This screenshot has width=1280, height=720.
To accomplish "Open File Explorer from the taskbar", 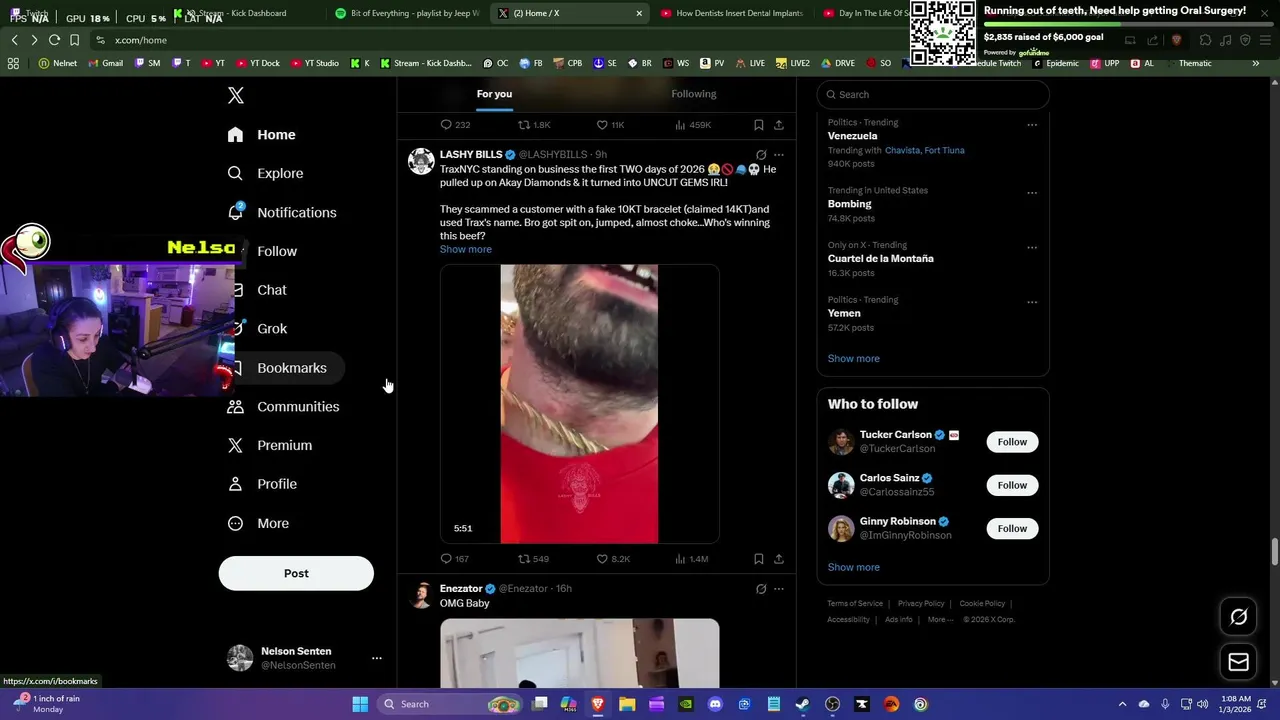I will tap(627, 704).
